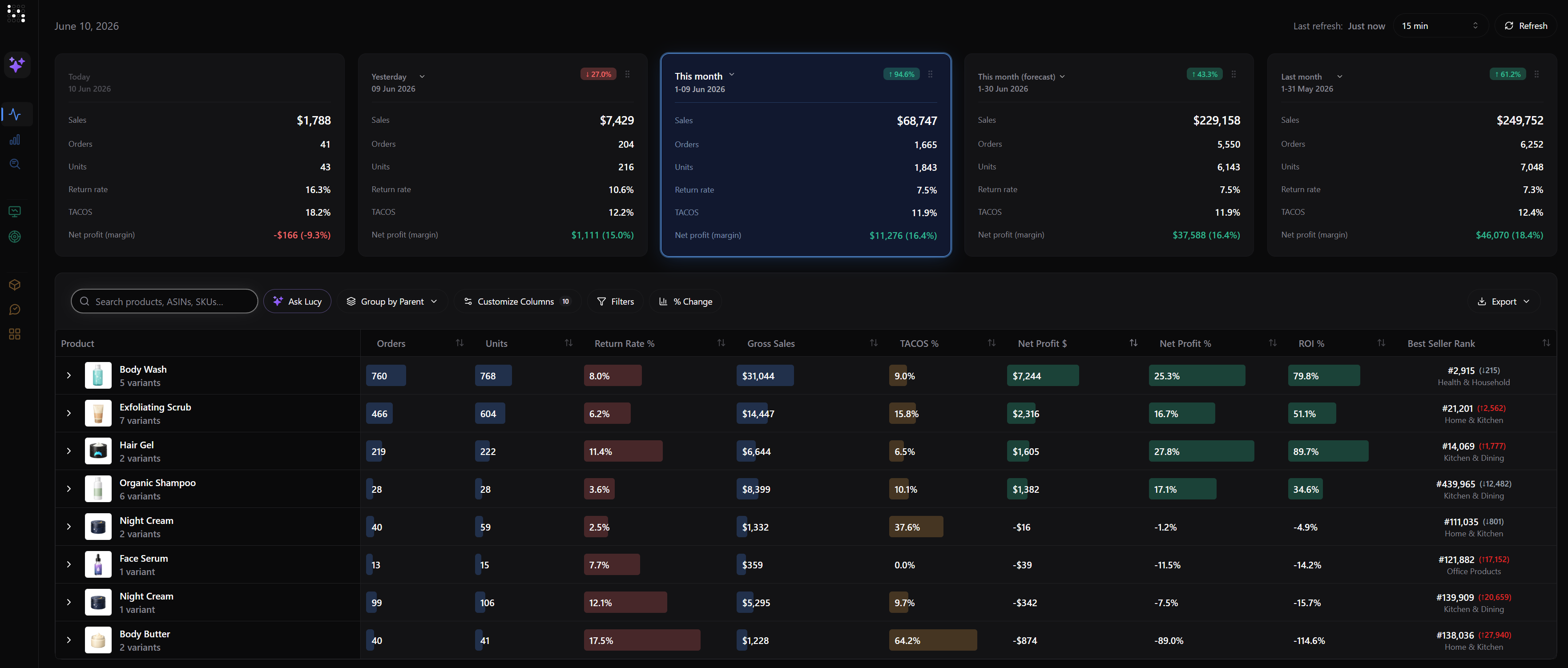Viewport: 1568px width, 668px height.
Task: Click Exfoliating Scrub rank #21,201
Action: coord(1457,408)
